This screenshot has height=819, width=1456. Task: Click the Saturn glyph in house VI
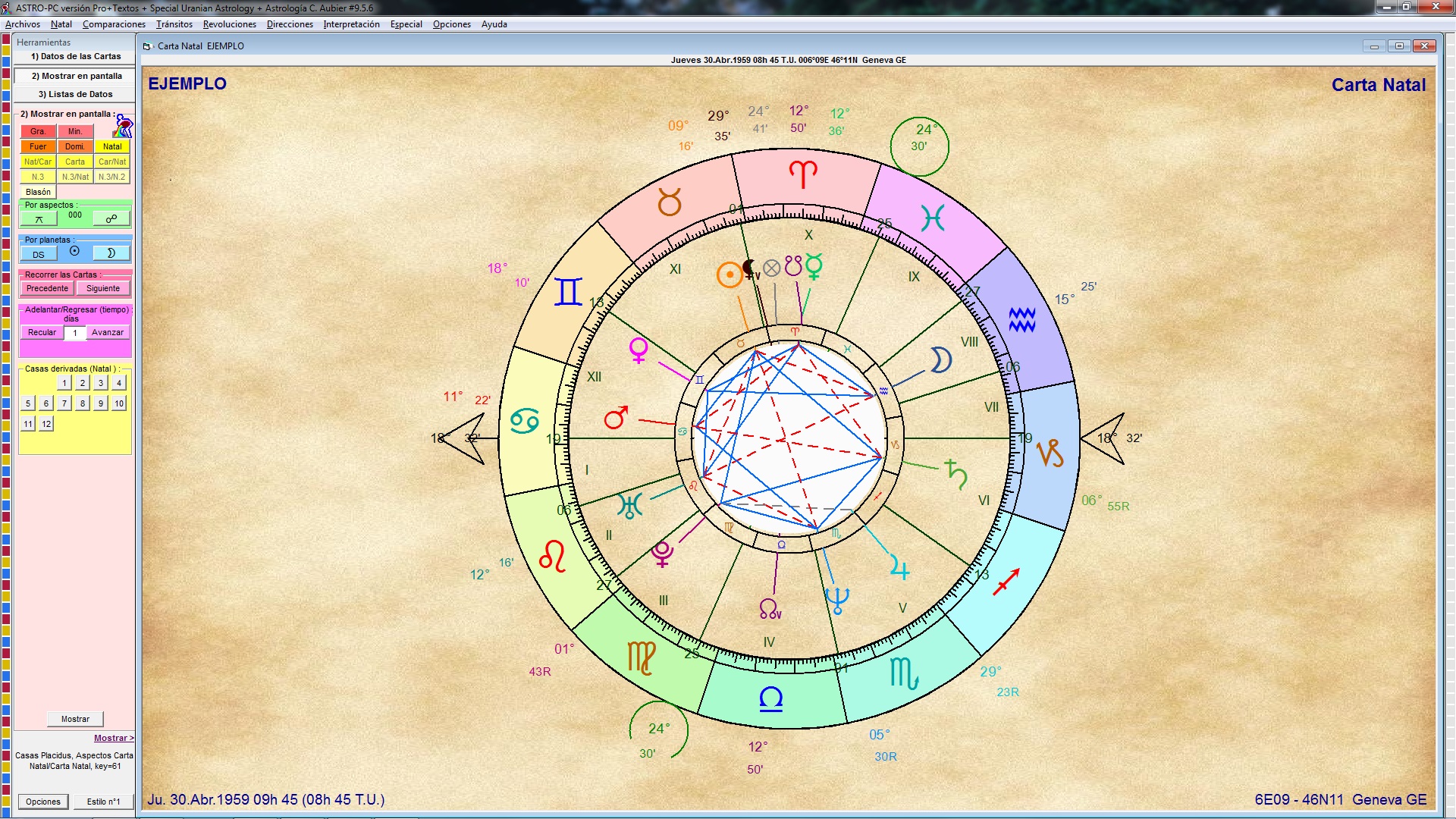coord(955,473)
